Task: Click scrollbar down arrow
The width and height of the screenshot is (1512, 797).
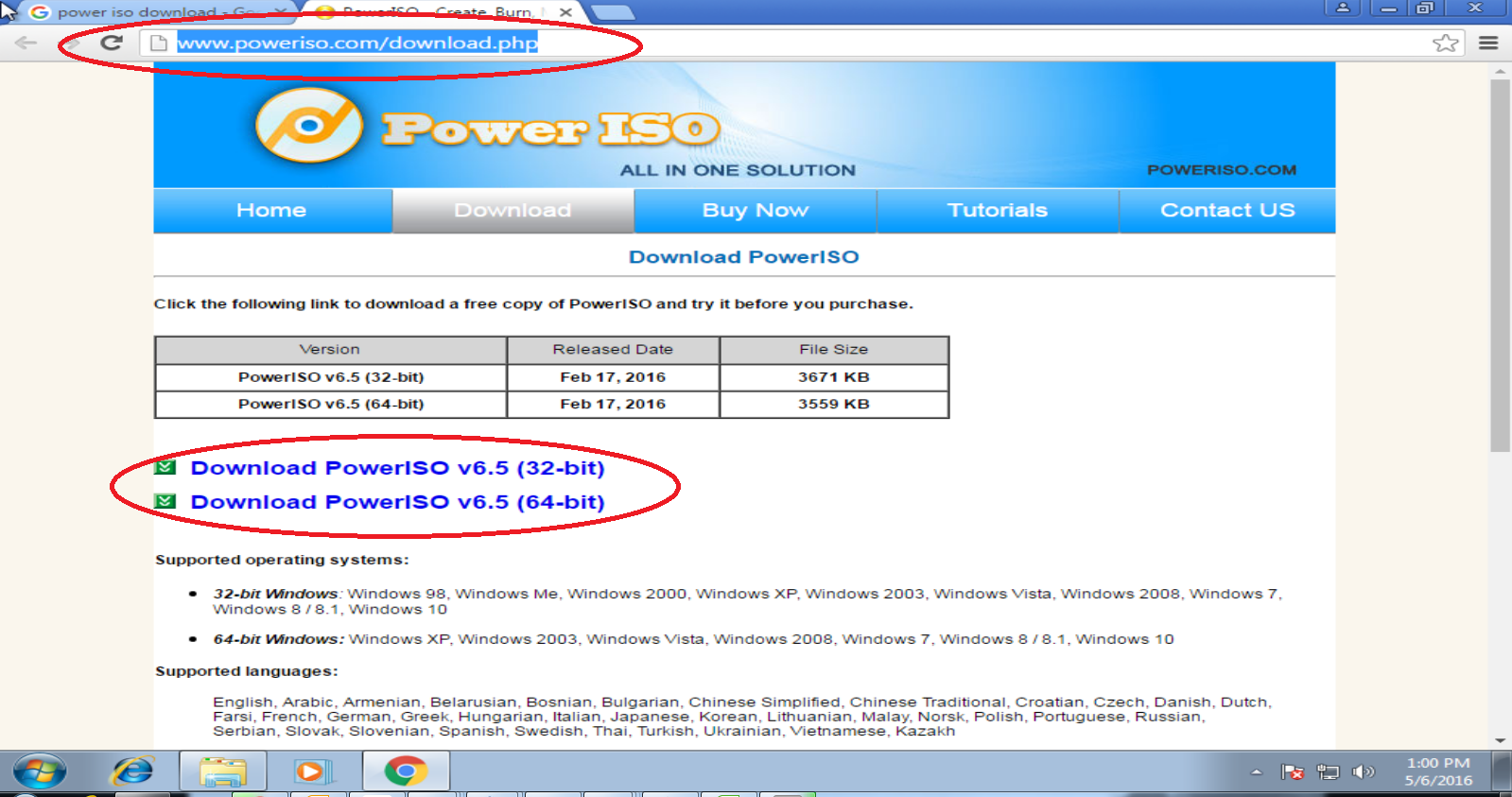Action: click(x=1500, y=741)
